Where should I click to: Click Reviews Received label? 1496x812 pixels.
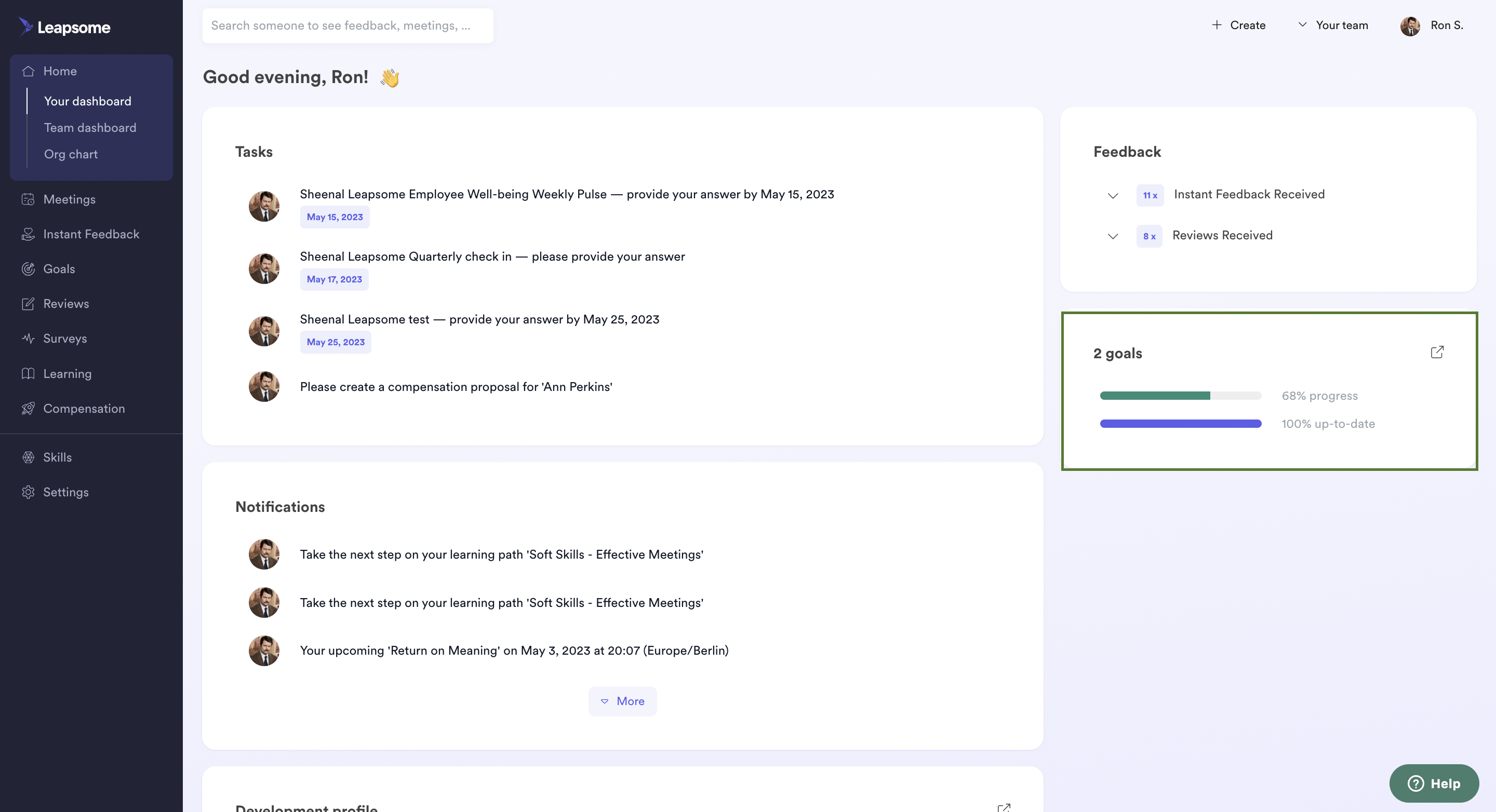point(1222,235)
